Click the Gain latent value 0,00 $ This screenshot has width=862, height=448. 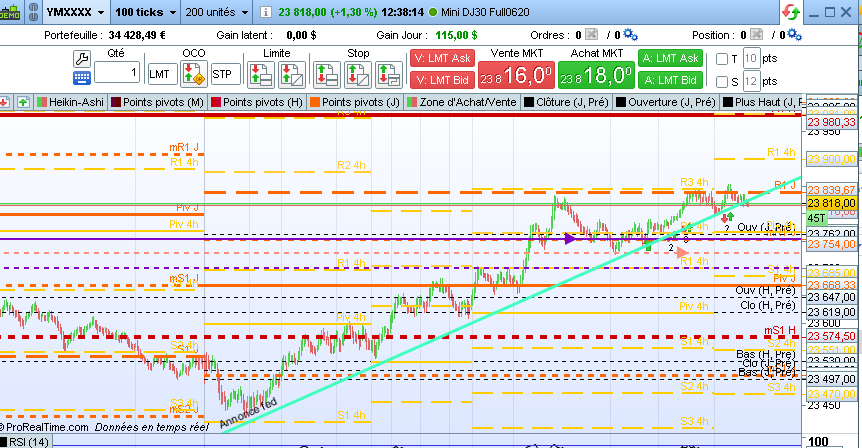301,35
